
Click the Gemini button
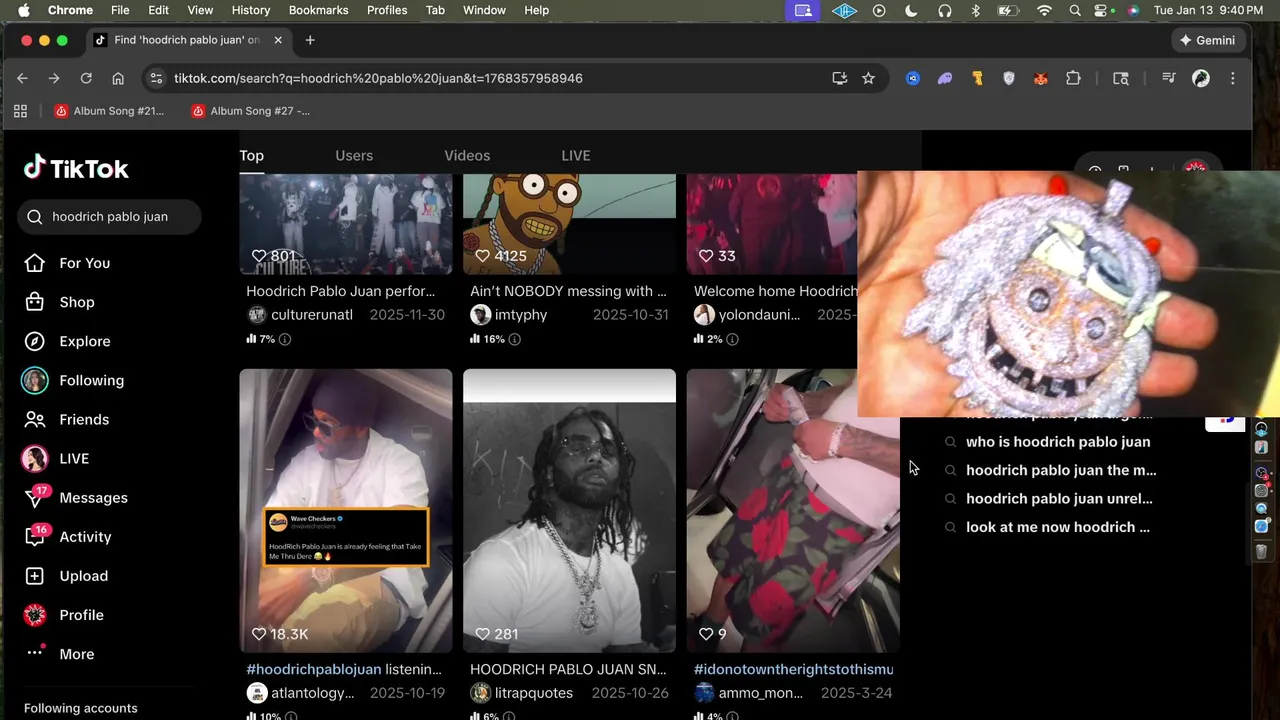pos(1207,40)
